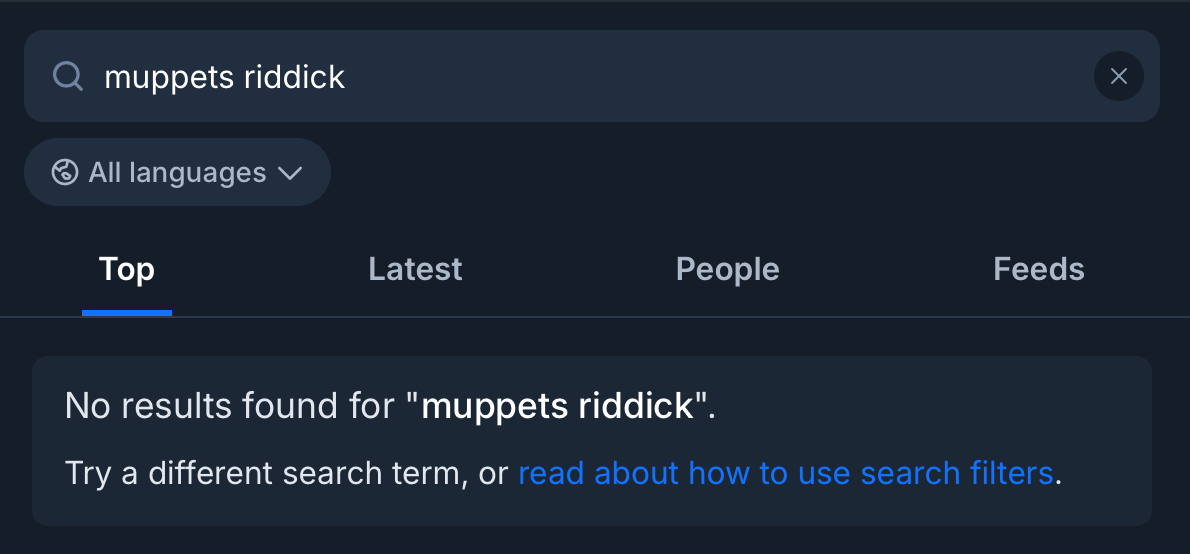The width and height of the screenshot is (1190, 554).
Task: Switch to the Top results tab
Action: [127, 269]
